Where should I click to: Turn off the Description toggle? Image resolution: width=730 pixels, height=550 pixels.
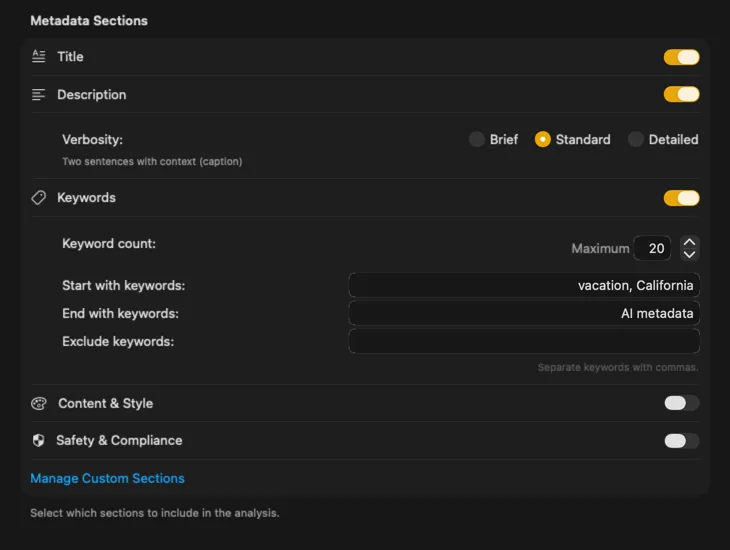pyautogui.click(x=682, y=94)
